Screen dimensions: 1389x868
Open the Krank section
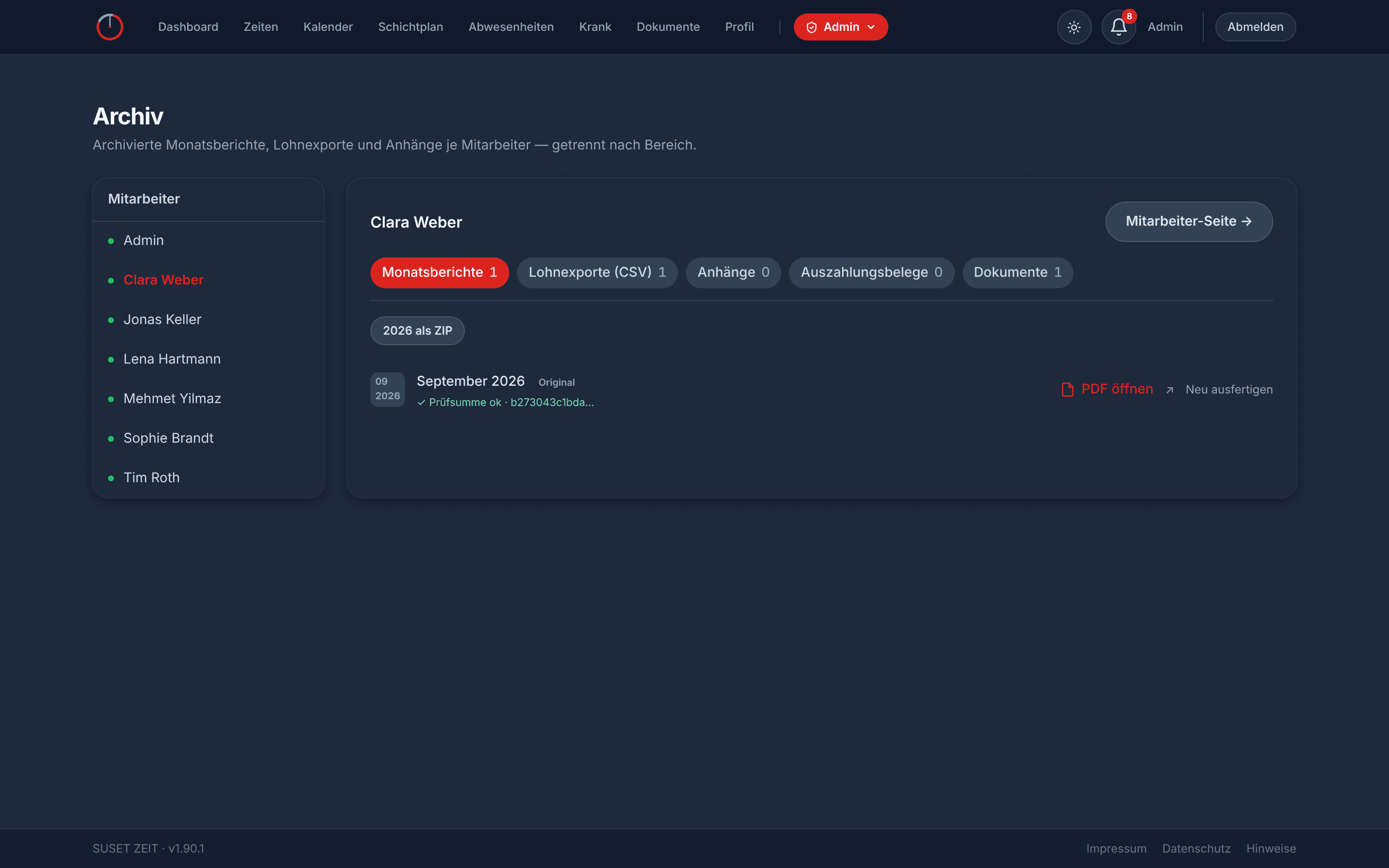click(595, 27)
